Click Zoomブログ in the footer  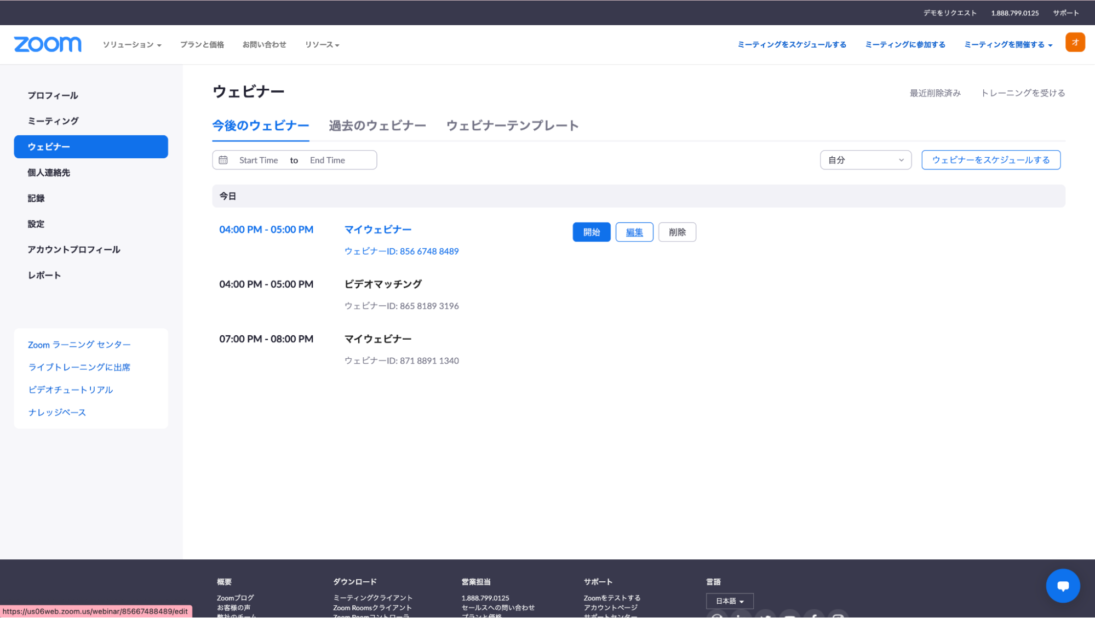[235, 598]
